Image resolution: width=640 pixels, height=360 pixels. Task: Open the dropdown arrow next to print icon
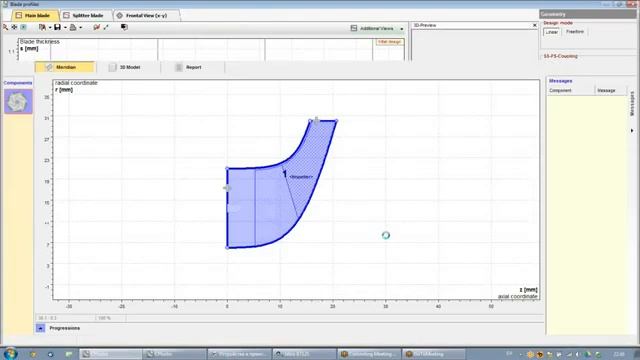pos(81,28)
